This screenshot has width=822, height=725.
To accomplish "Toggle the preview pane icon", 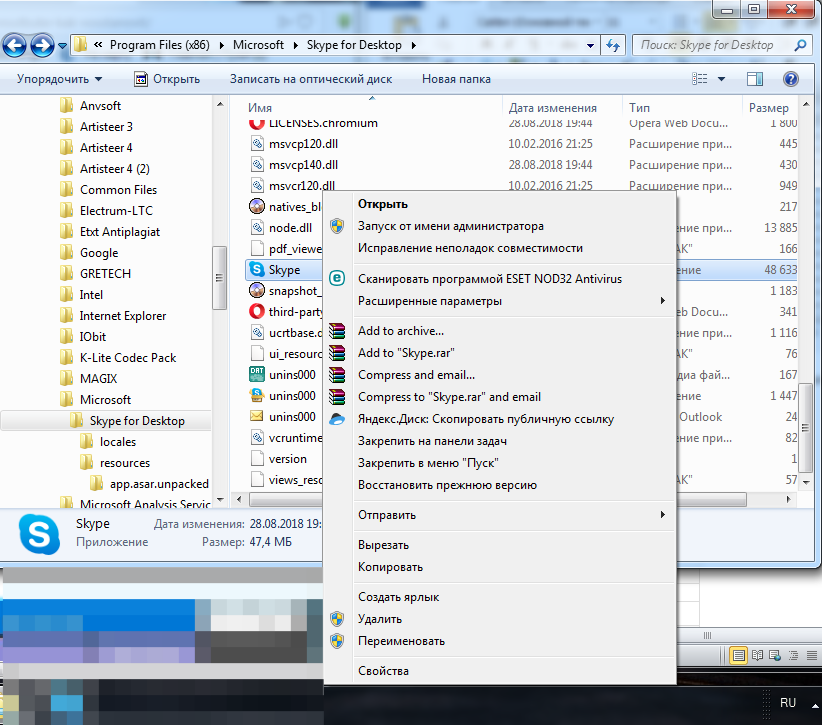I will [x=755, y=79].
